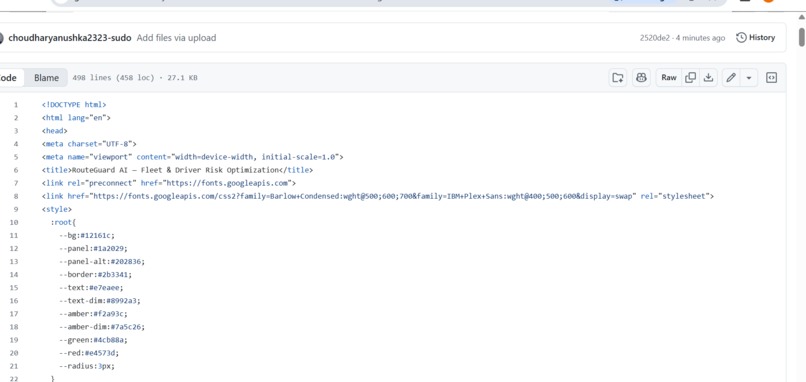
Task: Click the --panel:#1a2029 declaration
Action: pyautogui.click(x=93, y=248)
